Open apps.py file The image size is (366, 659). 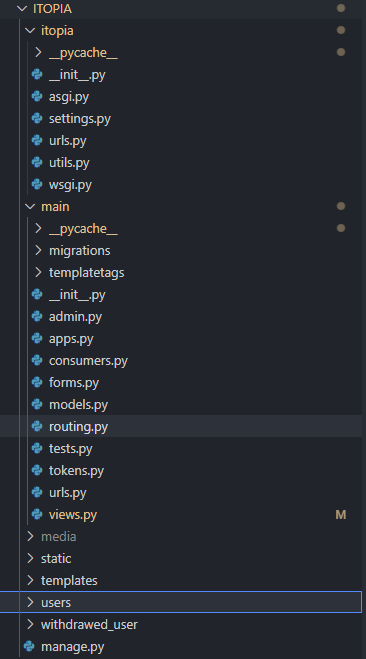(x=71, y=339)
